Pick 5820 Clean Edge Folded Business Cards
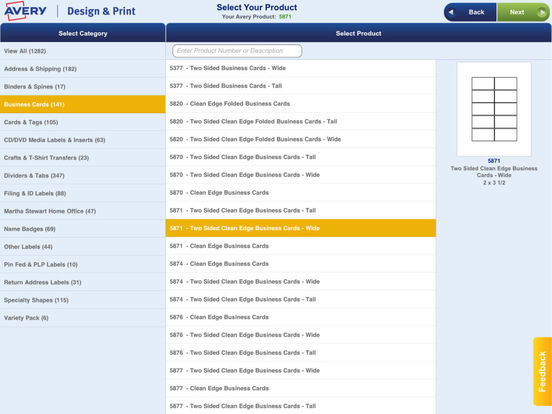 (x=301, y=104)
